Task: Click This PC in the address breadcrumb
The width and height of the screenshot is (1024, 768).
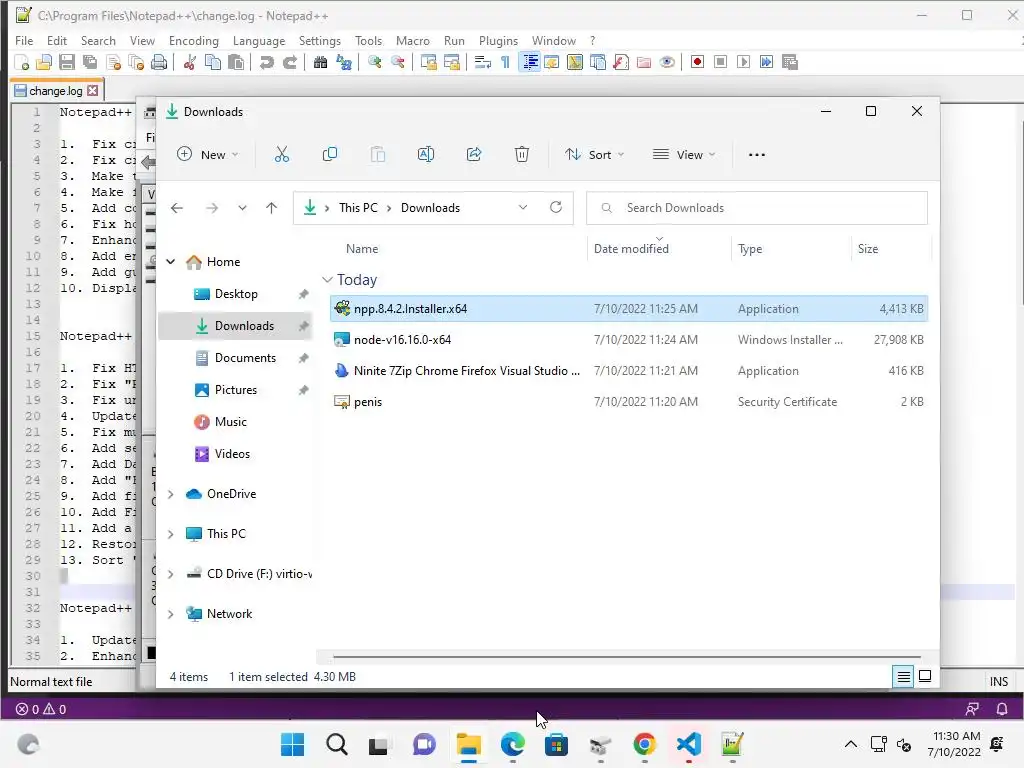Action: click(358, 208)
